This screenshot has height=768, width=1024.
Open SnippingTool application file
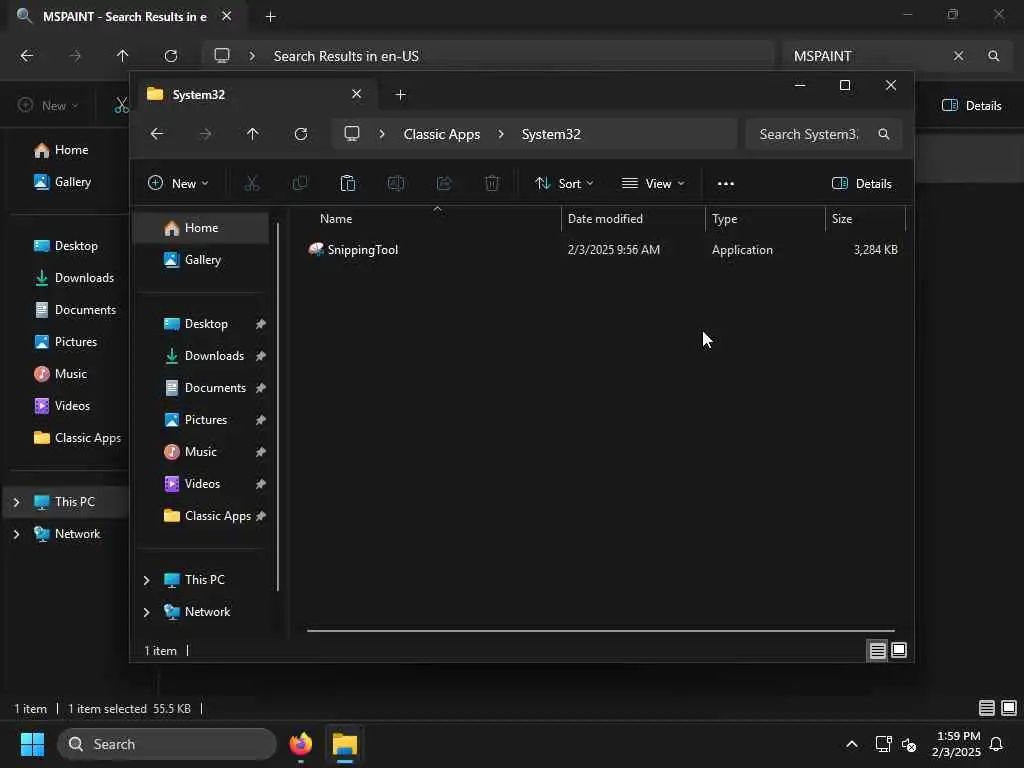[x=362, y=249]
